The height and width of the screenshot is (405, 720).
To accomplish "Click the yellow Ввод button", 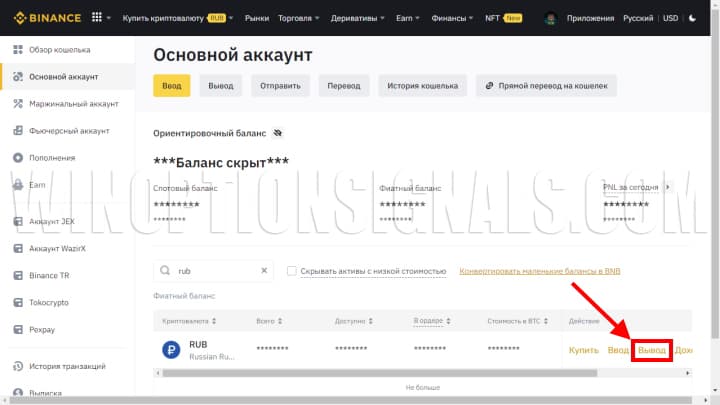I will pyautogui.click(x=172, y=85).
